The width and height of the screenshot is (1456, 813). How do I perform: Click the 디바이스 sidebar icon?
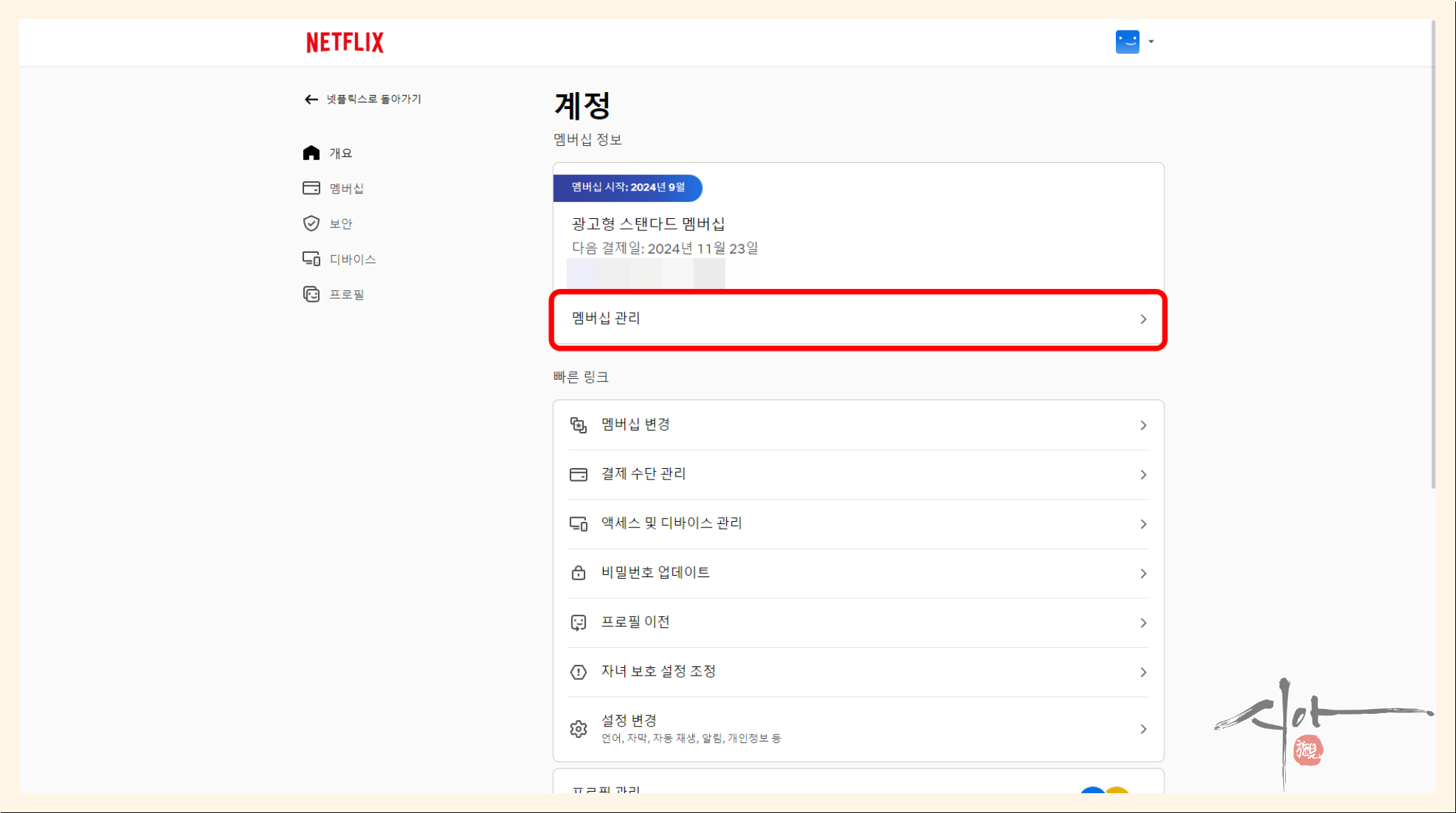(311, 259)
